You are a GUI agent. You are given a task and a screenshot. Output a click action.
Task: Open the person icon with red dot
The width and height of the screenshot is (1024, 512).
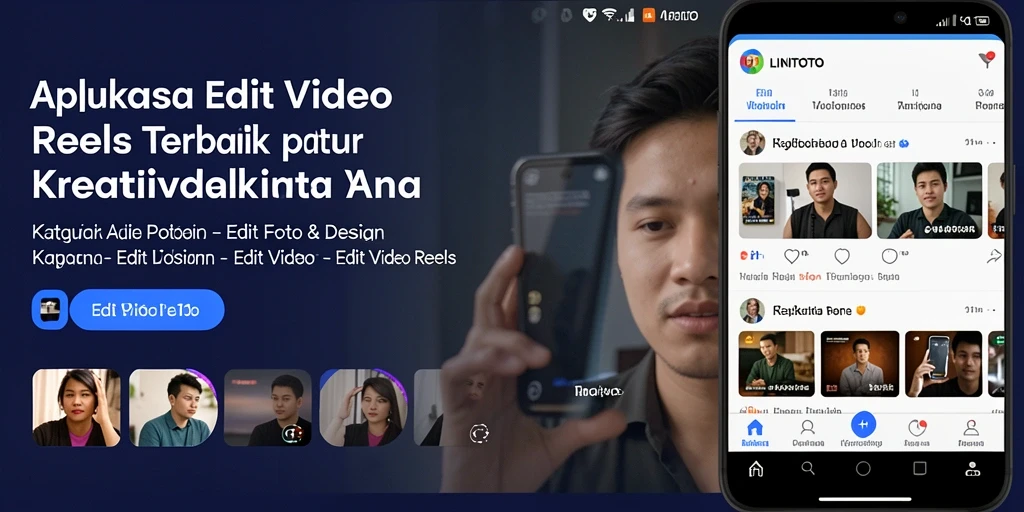(971, 428)
